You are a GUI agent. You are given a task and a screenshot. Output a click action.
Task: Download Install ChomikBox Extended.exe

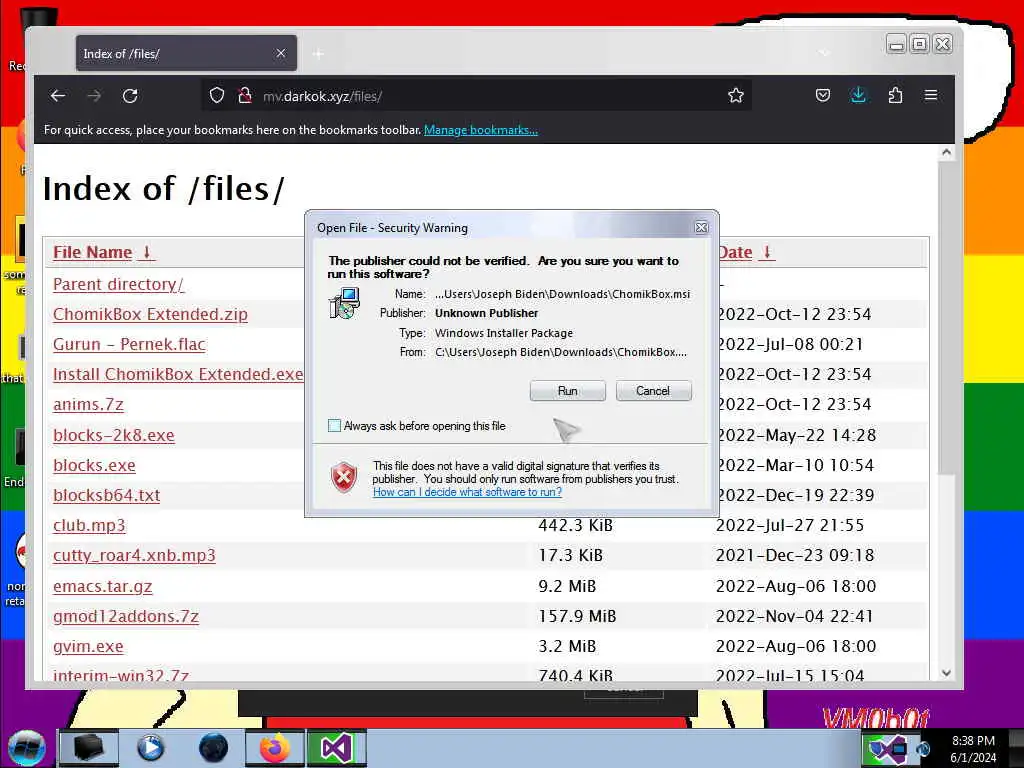(x=178, y=374)
